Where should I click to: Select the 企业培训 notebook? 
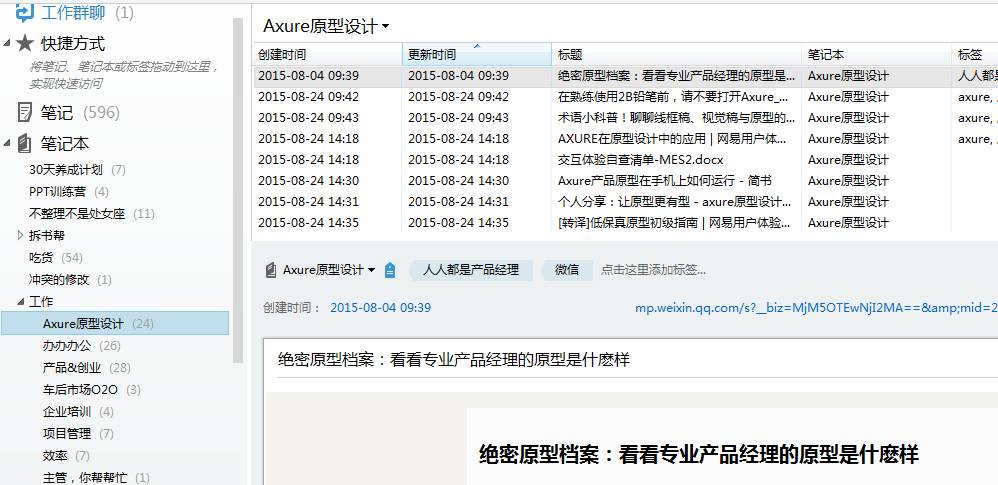tap(78, 412)
